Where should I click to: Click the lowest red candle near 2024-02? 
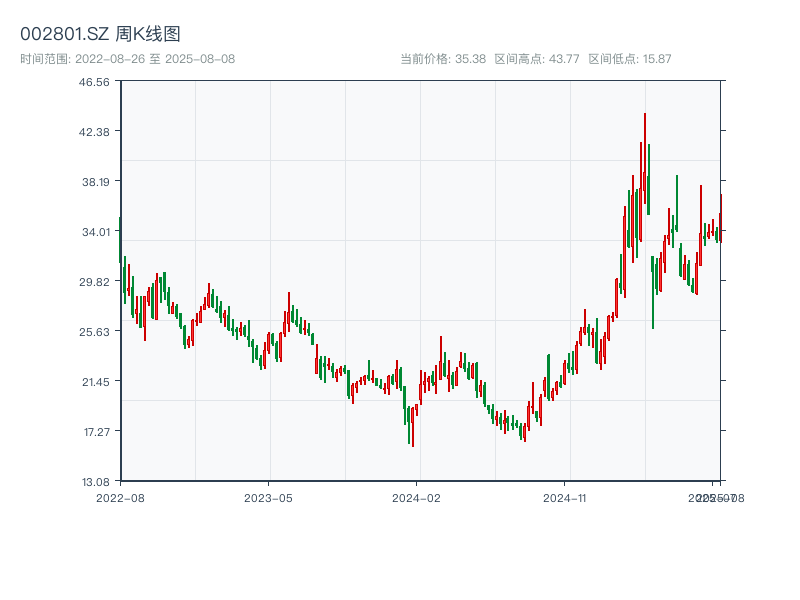[x=413, y=427]
